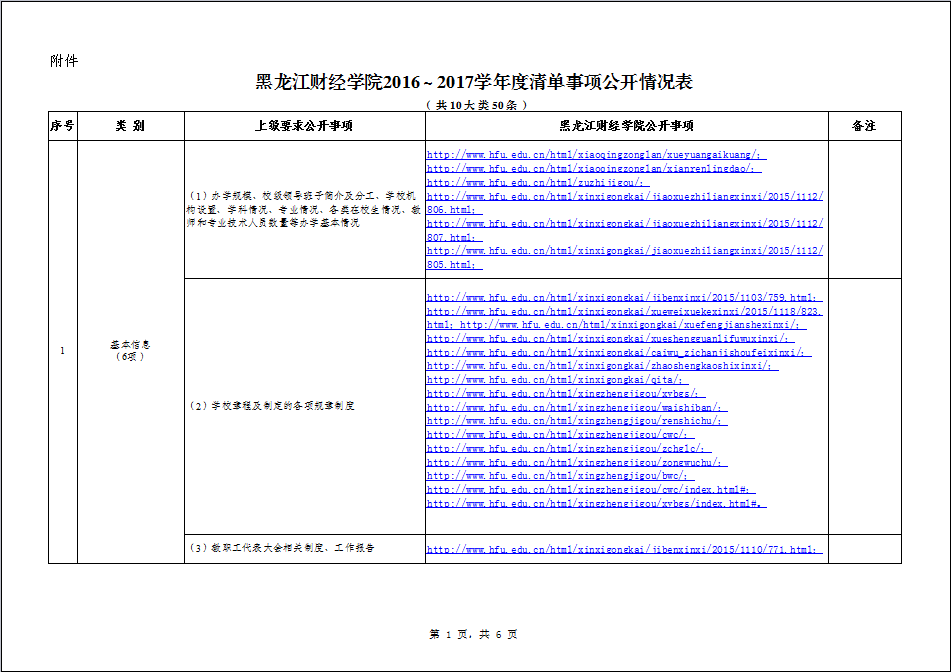Select the 序号 column header cell
The height and width of the screenshot is (672, 951).
coord(62,126)
